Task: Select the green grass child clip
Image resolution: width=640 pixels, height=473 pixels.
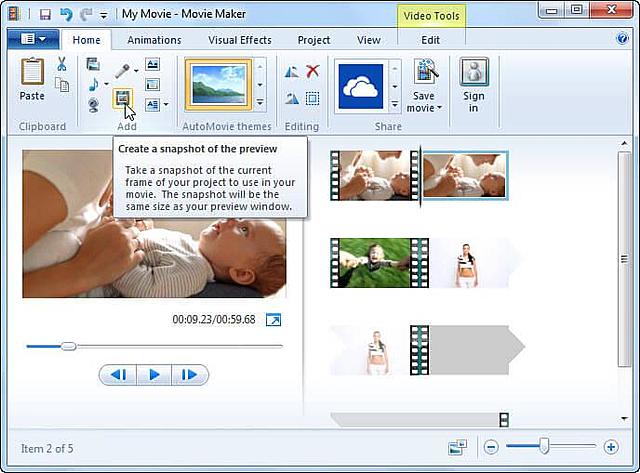Action: (374, 263)
